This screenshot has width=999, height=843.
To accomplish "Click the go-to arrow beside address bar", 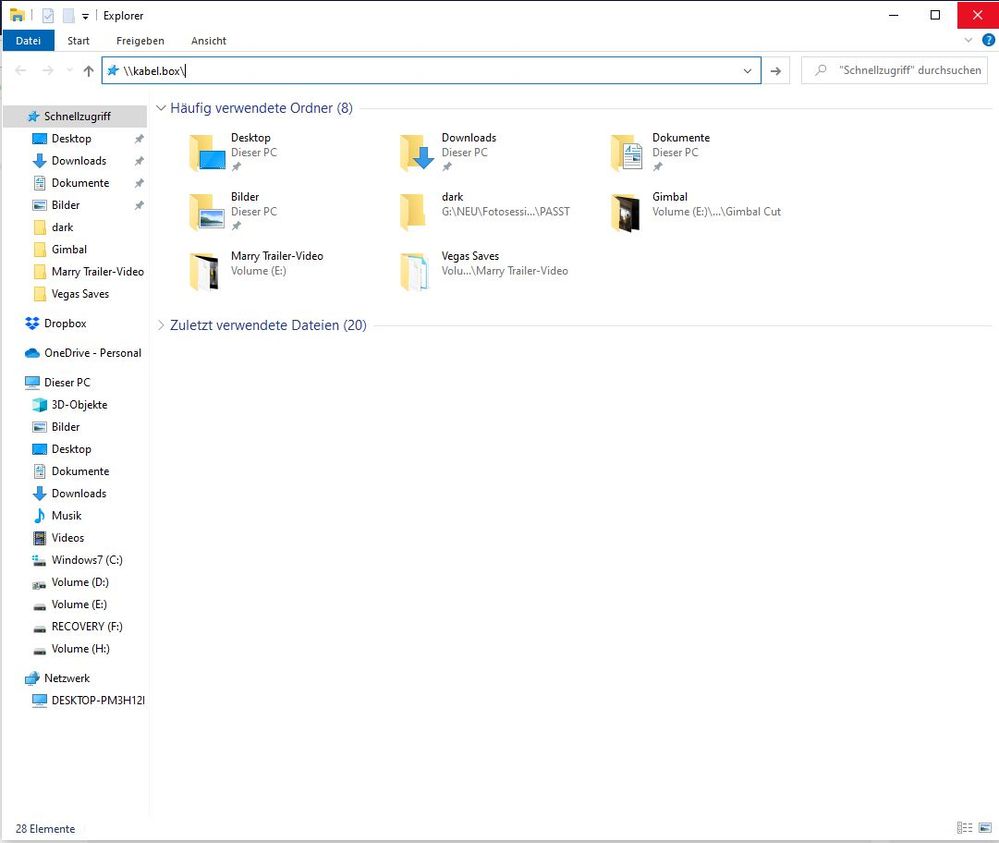I will [x=775, y=71].
